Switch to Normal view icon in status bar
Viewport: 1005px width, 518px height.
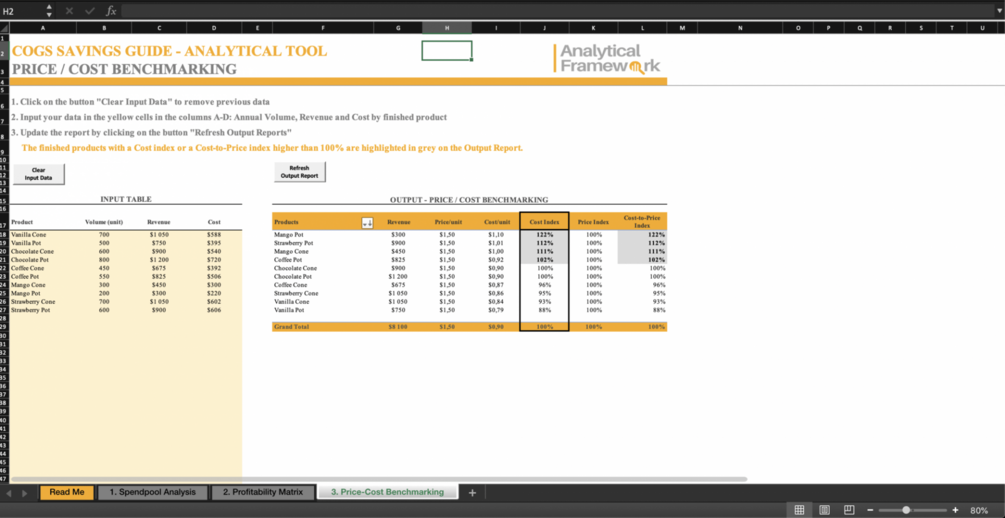[799, 510]
